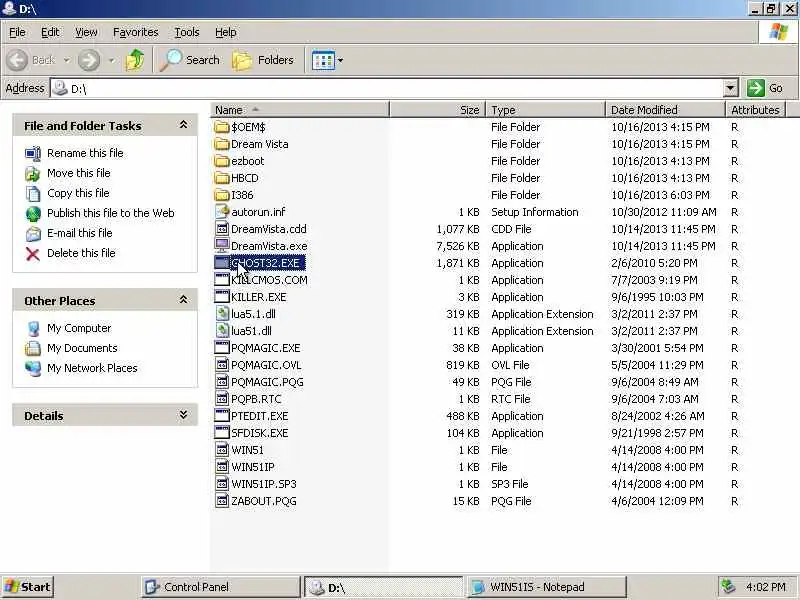Select the PTEDIT.EXE file icon

point(222,416)
